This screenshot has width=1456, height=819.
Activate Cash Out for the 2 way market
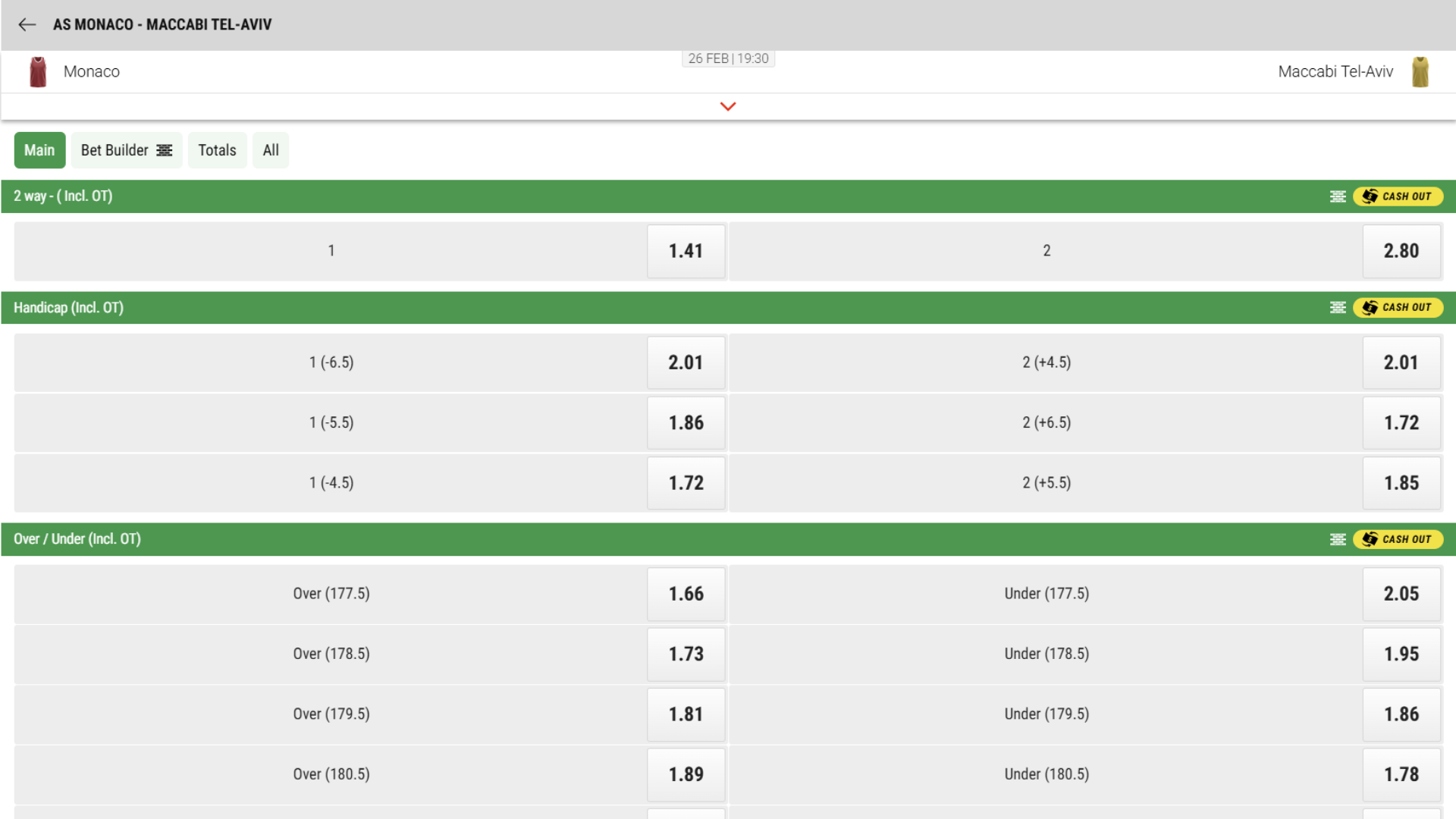pyautogui.click(x=1398, y=196)
